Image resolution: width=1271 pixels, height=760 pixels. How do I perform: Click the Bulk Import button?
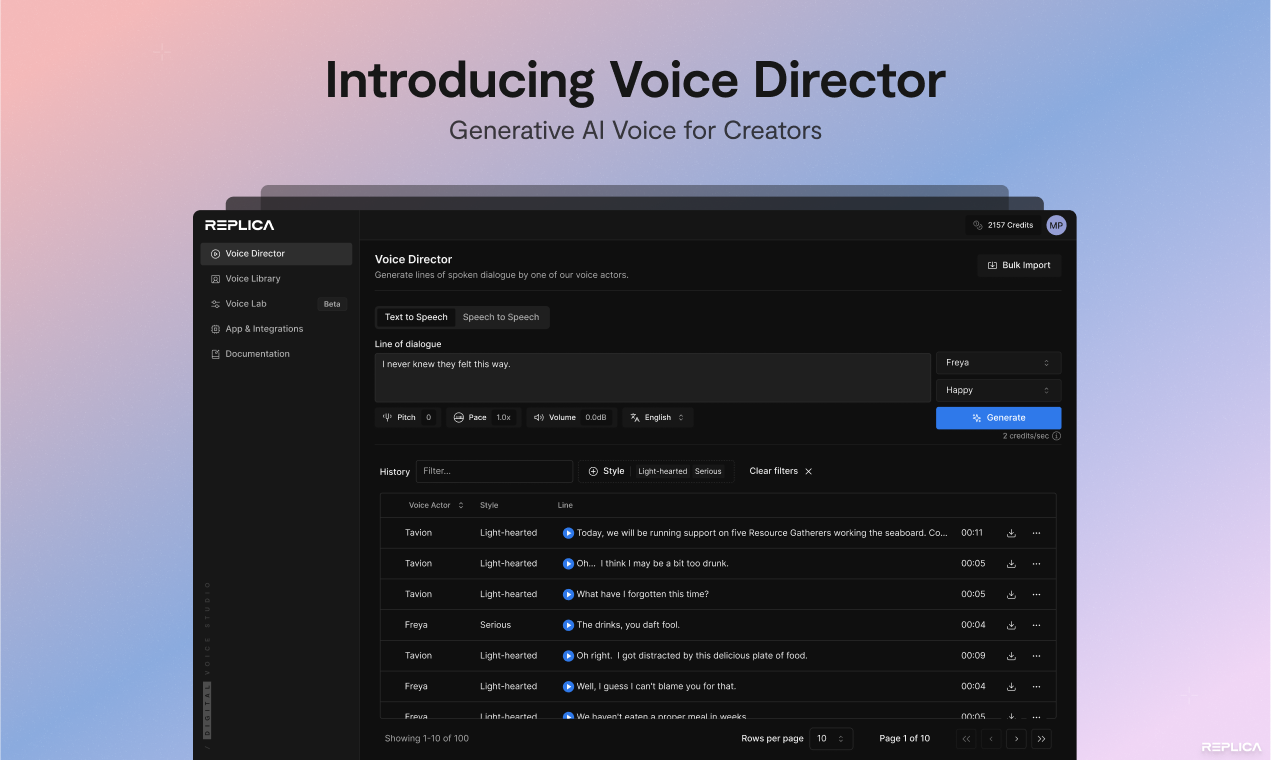point(1019,265)
